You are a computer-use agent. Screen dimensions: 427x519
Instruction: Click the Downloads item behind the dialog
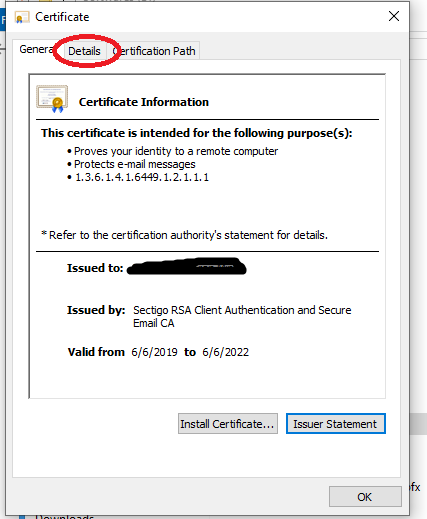(64, 517)
